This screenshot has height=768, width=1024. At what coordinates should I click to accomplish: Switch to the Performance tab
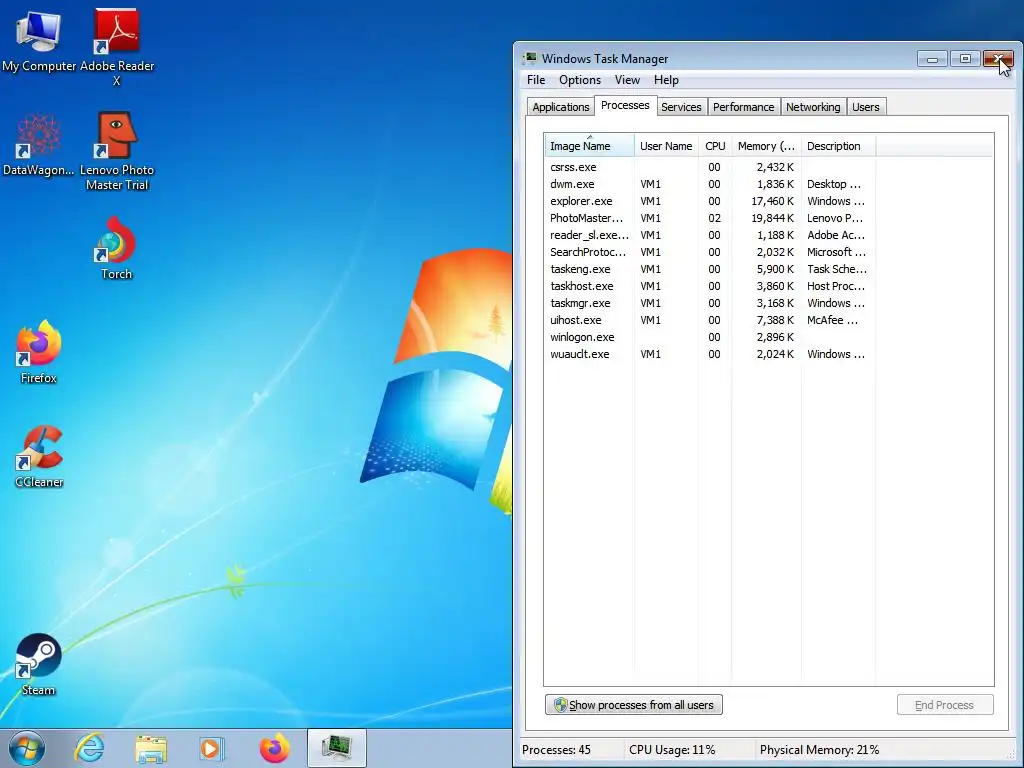click(743, 107)
